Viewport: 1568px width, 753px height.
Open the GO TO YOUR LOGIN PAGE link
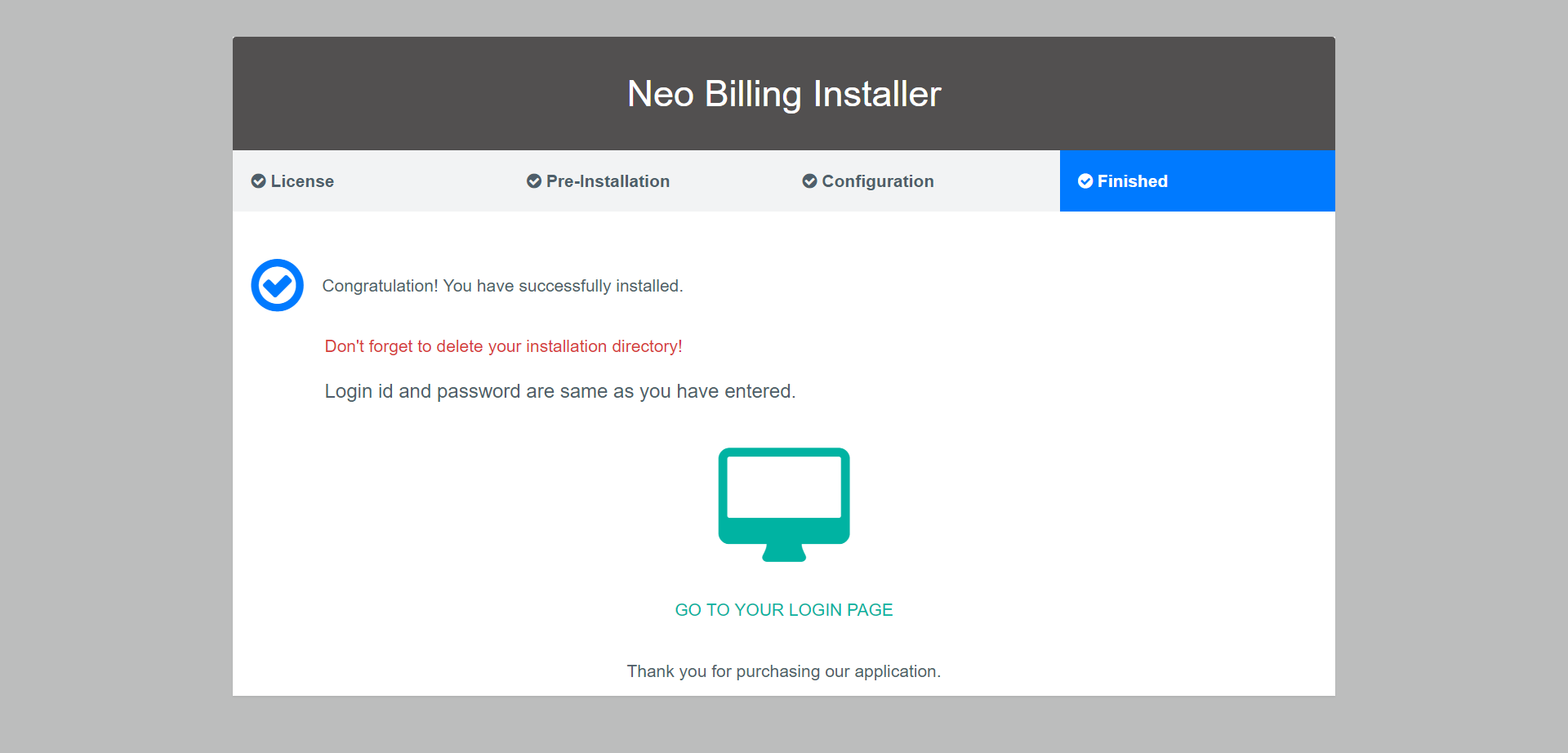pos(784,610)
